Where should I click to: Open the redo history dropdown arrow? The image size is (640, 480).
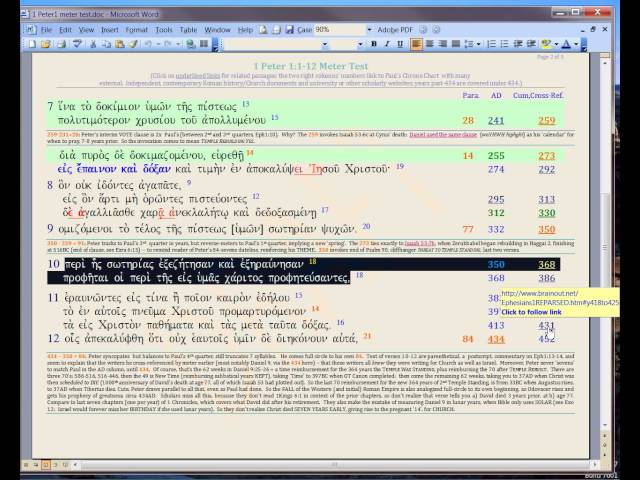tap(178, 44)
